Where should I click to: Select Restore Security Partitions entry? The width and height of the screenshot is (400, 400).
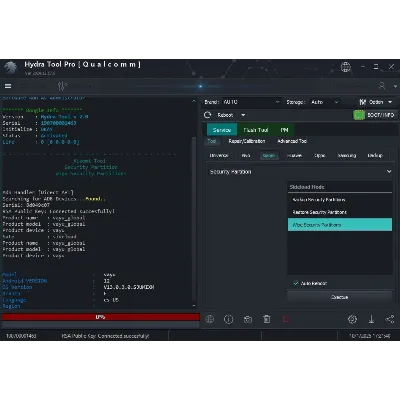tap(340, 212)
